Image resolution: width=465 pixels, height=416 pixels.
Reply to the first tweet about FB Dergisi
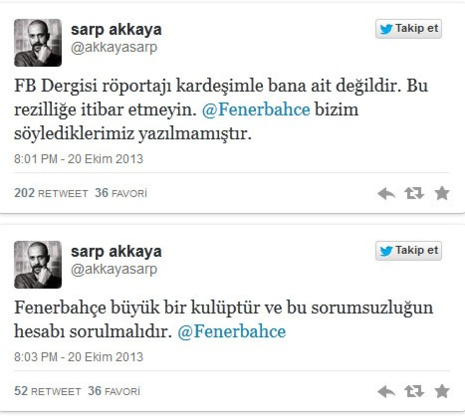click(x=386, y=193)
